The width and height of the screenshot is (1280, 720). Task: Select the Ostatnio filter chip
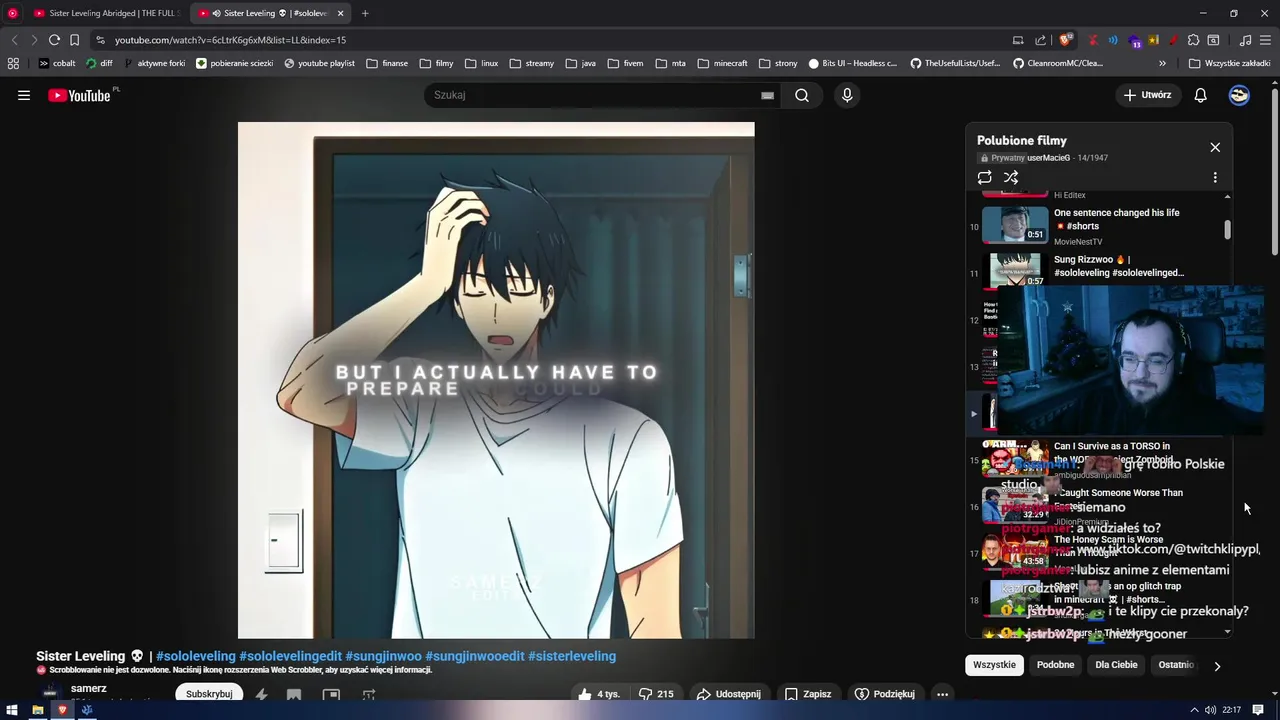tap(1176, 665)
